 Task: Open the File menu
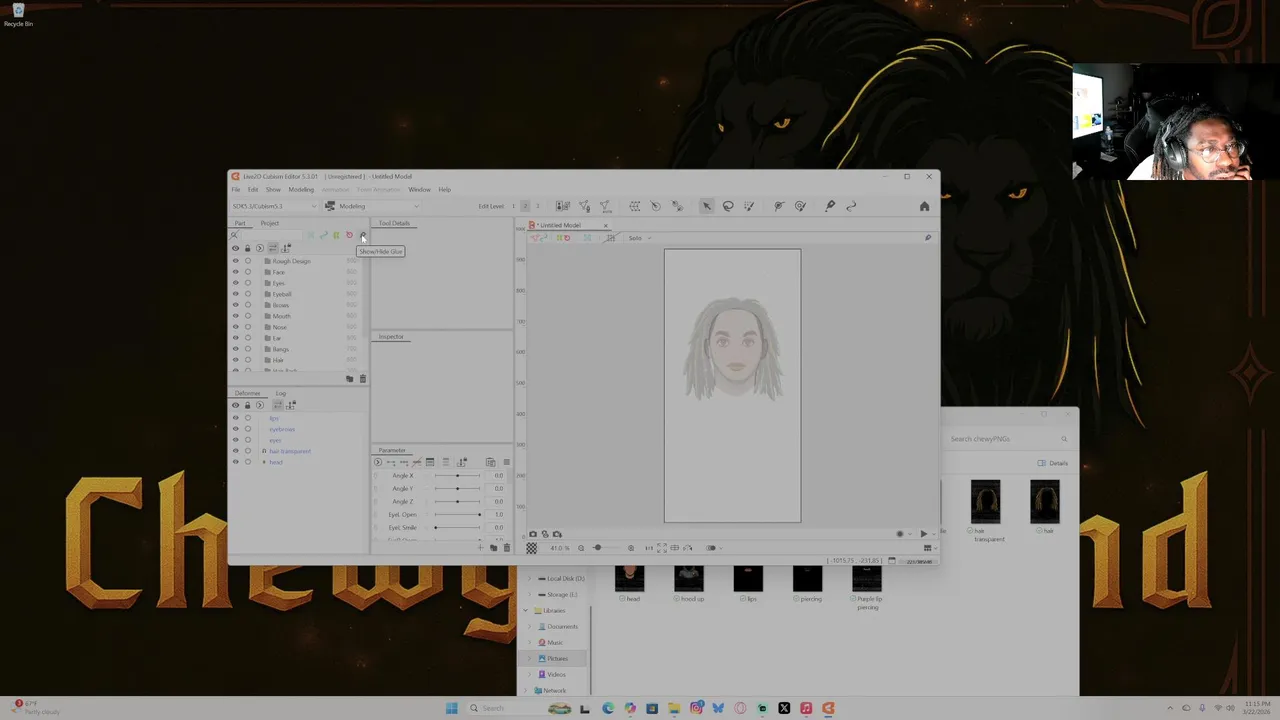pyautogui.click(x=236, y=189)
